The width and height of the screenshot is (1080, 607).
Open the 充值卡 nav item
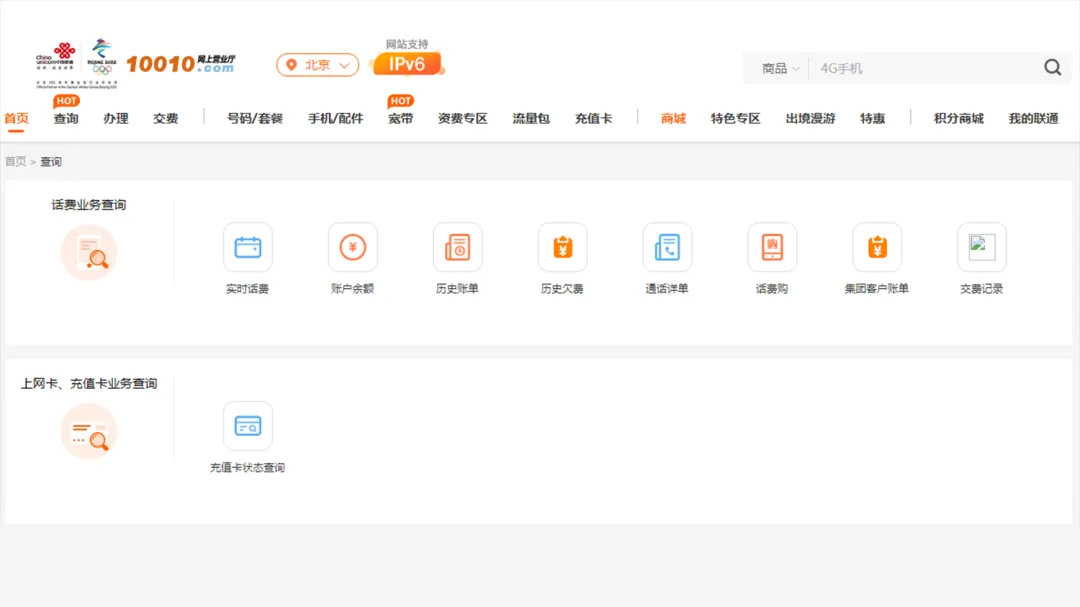594,119
